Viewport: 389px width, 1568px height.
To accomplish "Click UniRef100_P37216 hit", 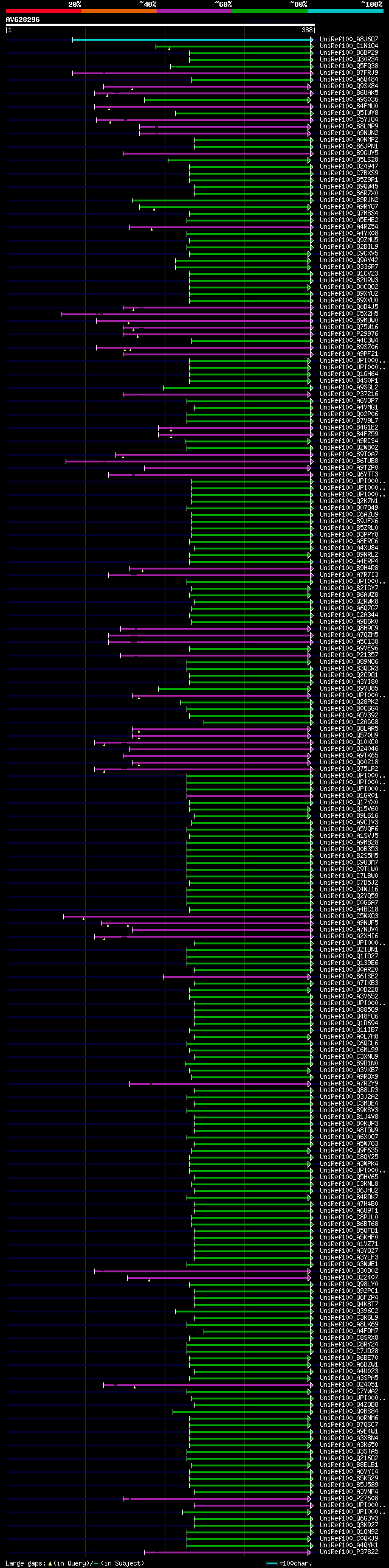I will (x=349, y=394).
